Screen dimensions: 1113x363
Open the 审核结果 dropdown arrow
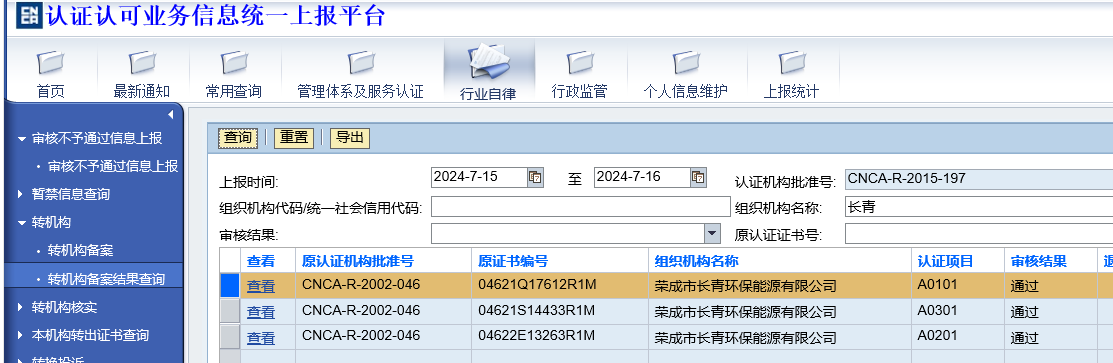click(712, 233)
